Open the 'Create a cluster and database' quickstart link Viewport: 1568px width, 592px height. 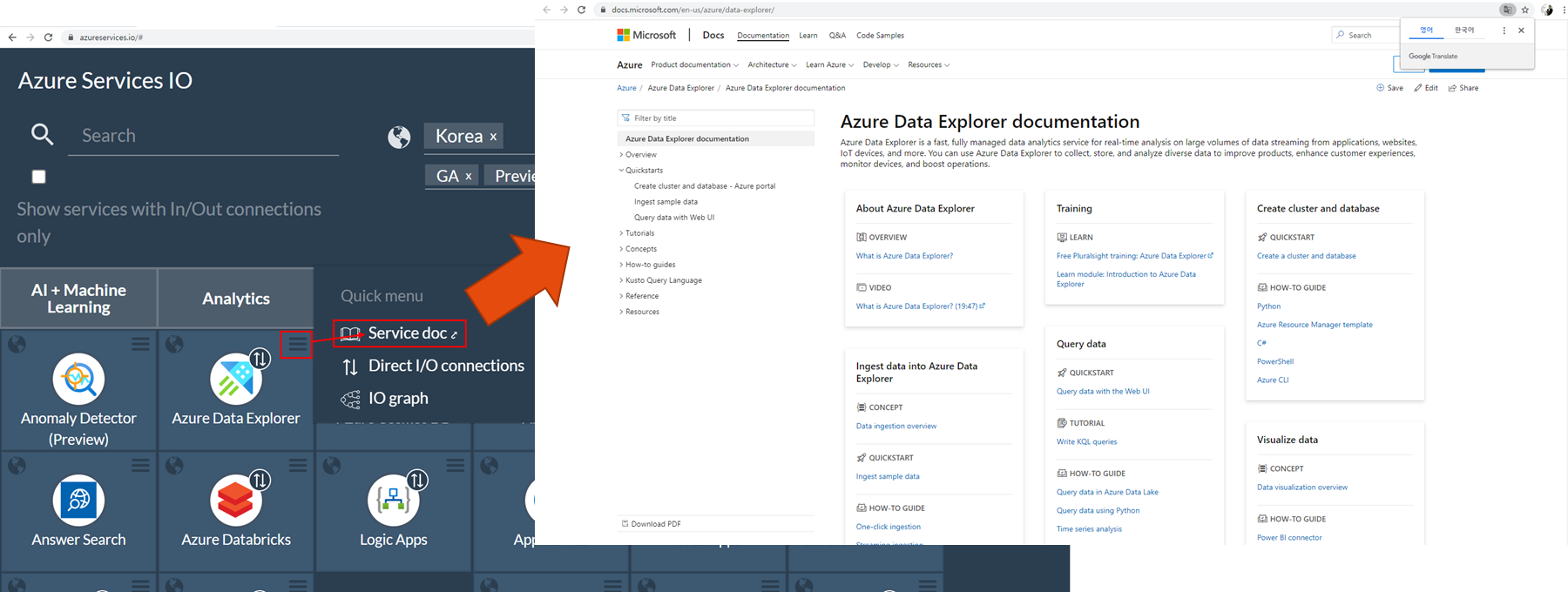click(1306, 256)
